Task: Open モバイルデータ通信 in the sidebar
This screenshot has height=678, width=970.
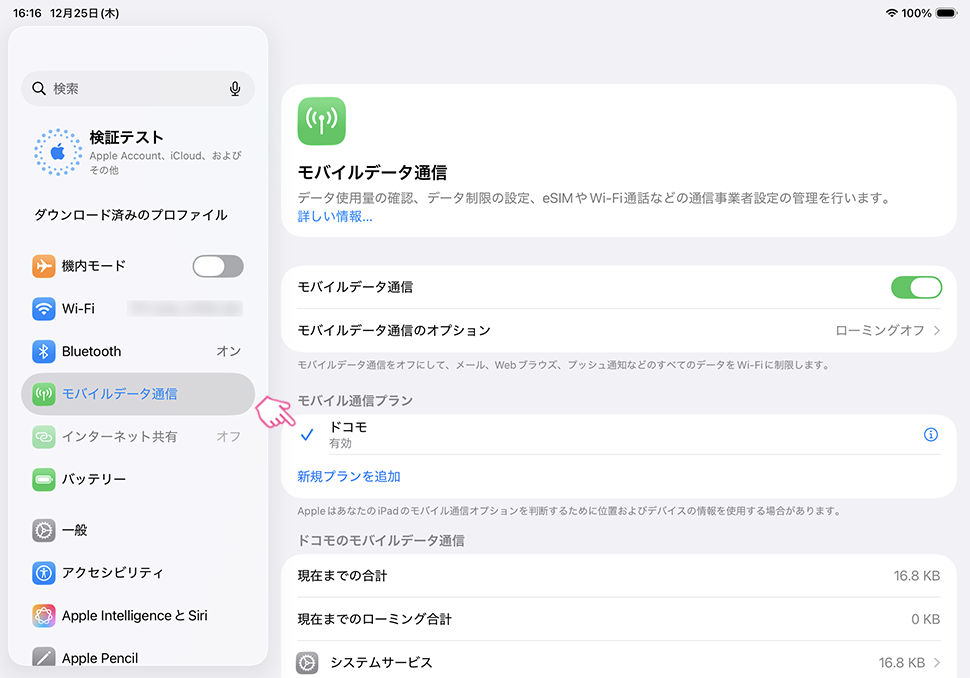Action: pyautogui.click(x=138, y=394)
